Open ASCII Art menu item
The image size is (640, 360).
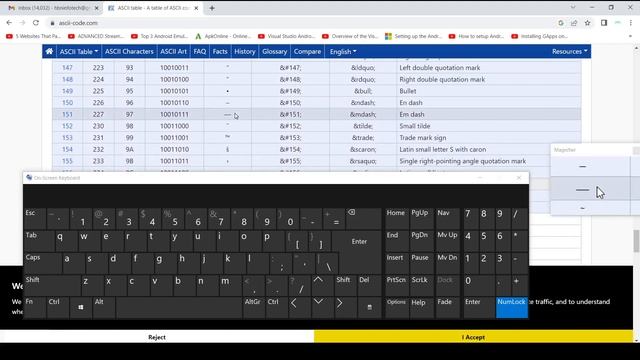coord(173,51)
